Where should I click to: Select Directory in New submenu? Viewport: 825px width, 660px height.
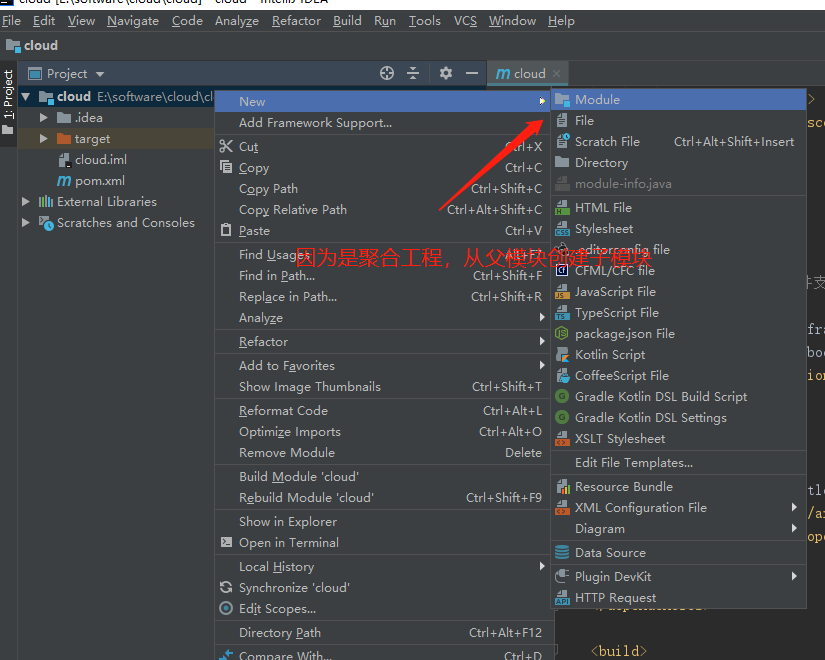[x=679, y=163]
